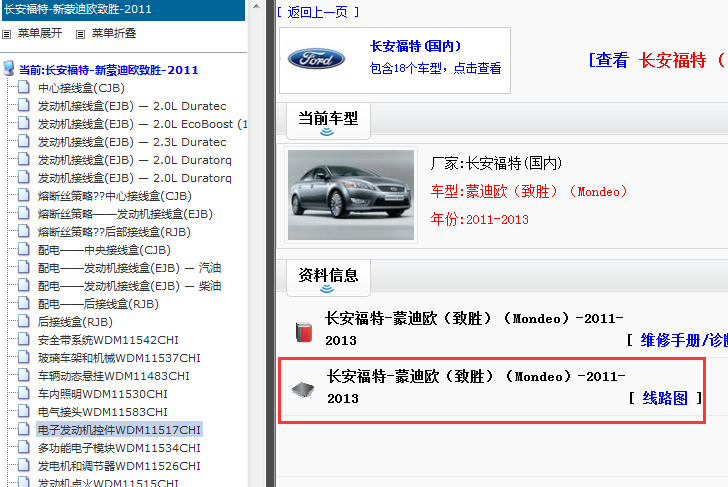
Task: Click the page icon beside 电气接头WDM11583CHI
Action: point(24,411)
